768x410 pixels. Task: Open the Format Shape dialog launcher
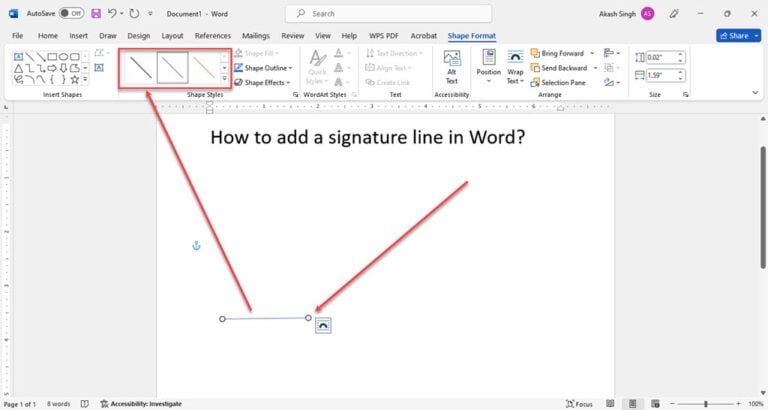(x=295, y=95)
